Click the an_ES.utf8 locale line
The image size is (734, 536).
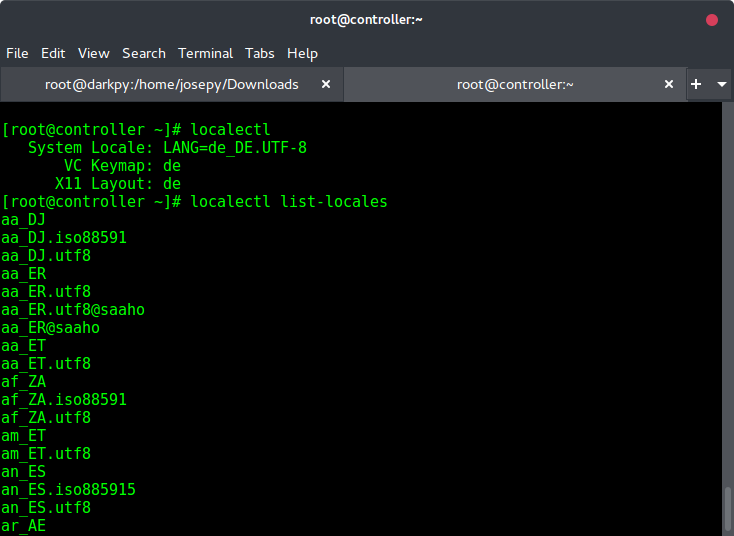[46, 508]
